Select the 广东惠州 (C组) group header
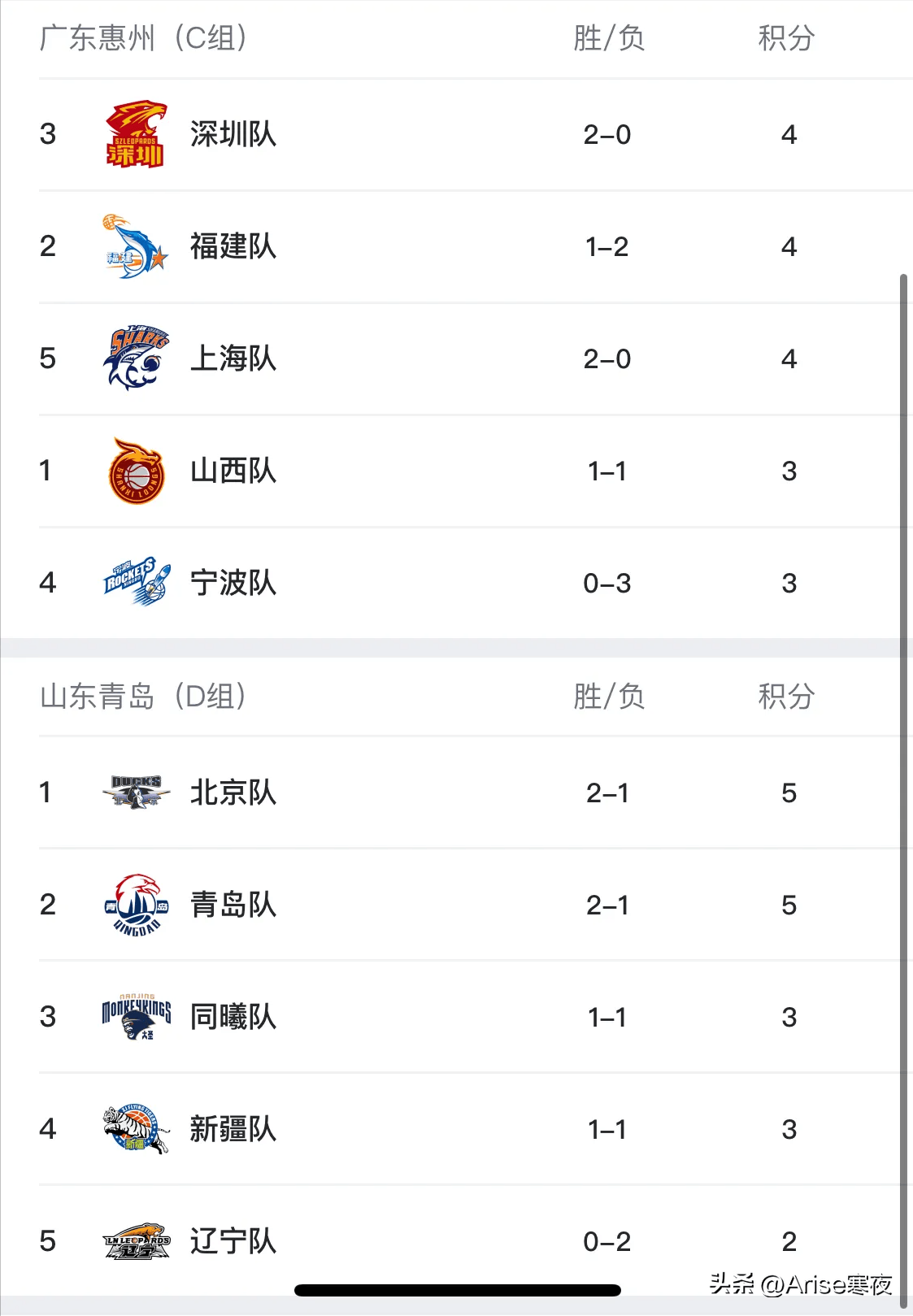 pos(143,38)
